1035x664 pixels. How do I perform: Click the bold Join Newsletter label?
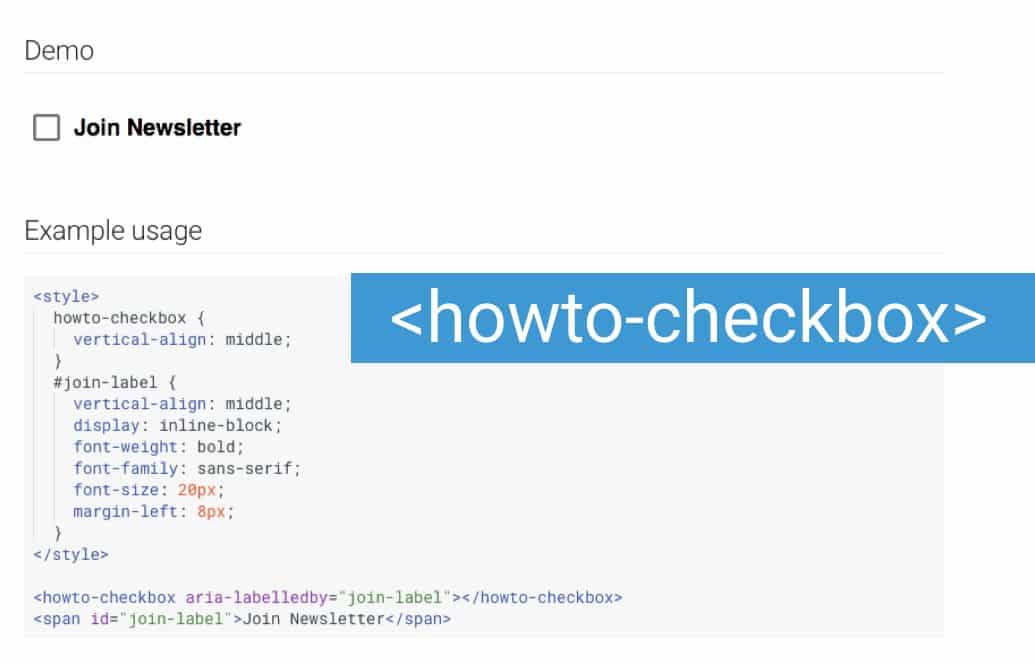click(x=156, y=127)
